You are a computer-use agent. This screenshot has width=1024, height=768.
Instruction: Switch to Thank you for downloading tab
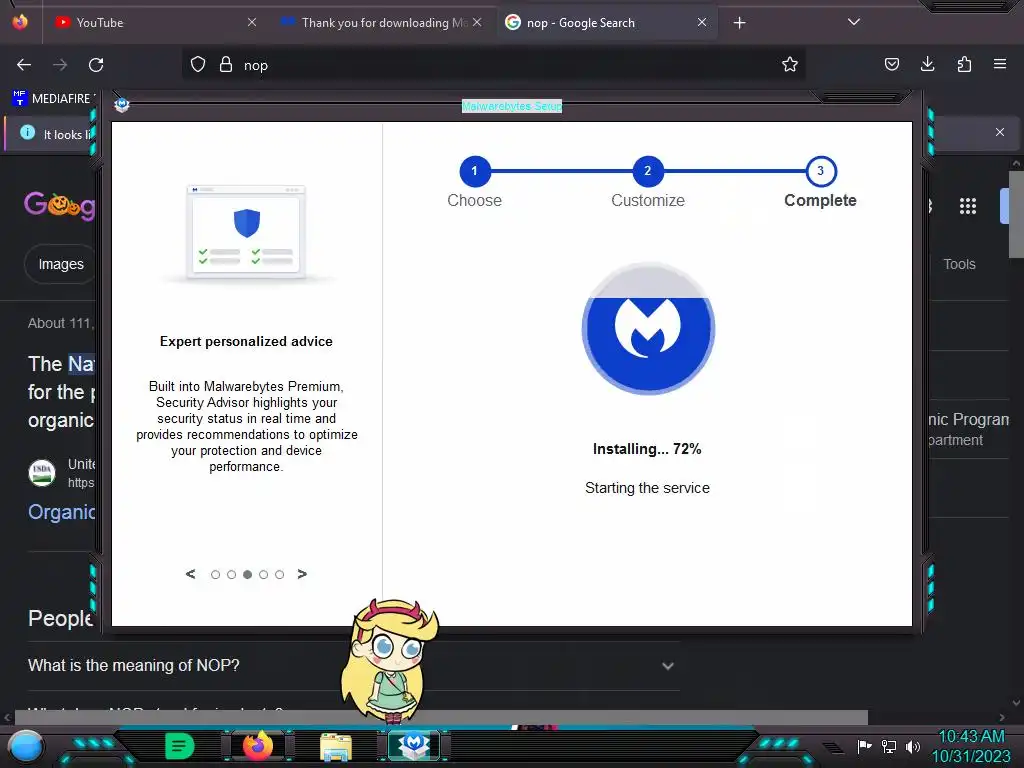click(x=382, y=23)
